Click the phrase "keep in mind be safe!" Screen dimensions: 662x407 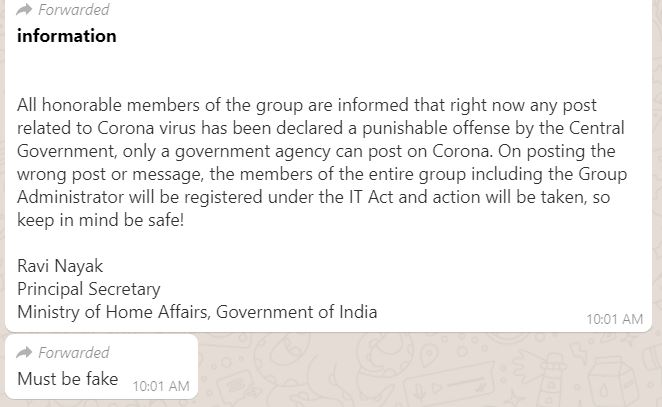99,219
